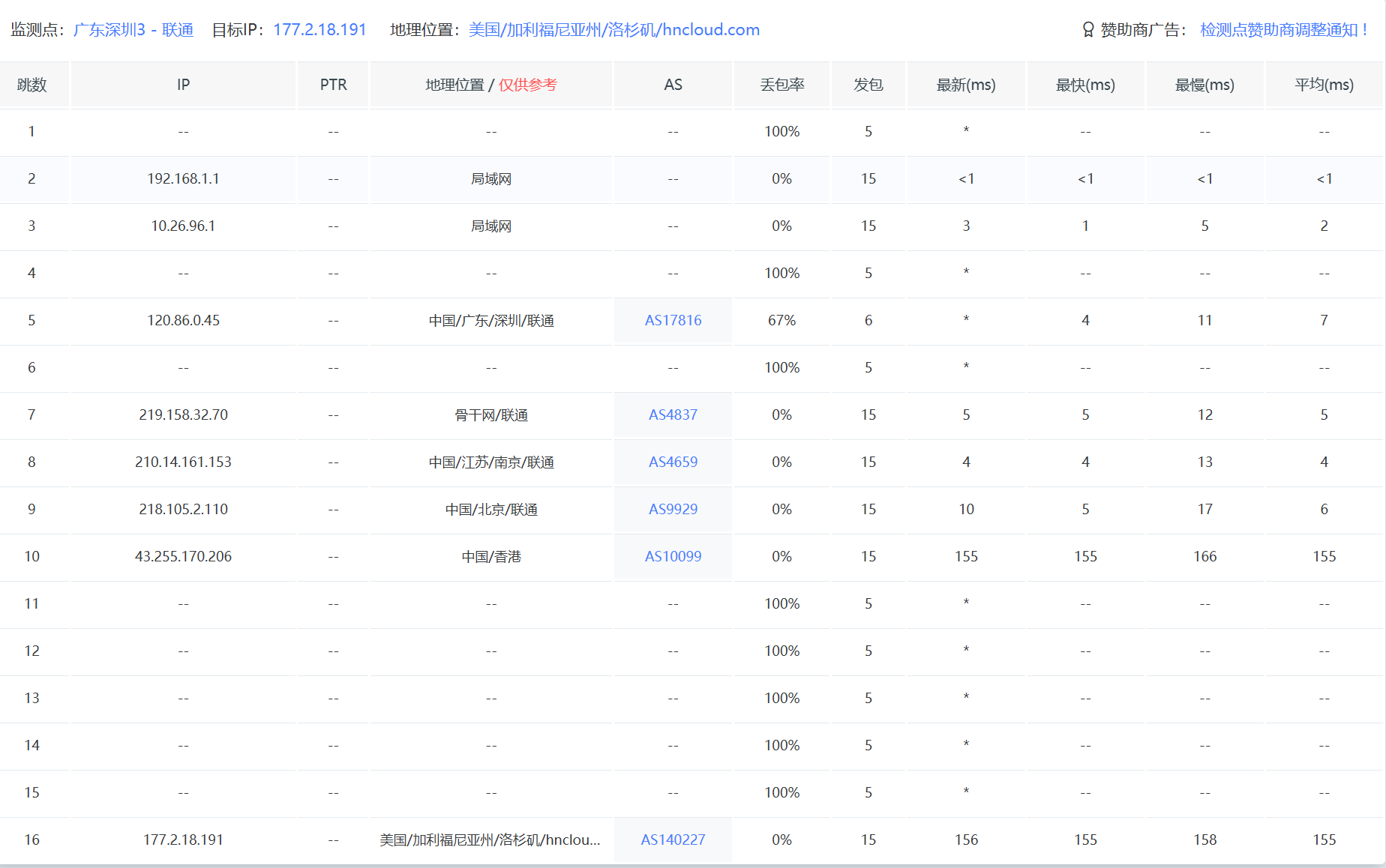Open AS4837 link for 219.158.32.70
The width and height of the screenshot is (1386, 868).
pyautogui.click(x=673, y=415)
